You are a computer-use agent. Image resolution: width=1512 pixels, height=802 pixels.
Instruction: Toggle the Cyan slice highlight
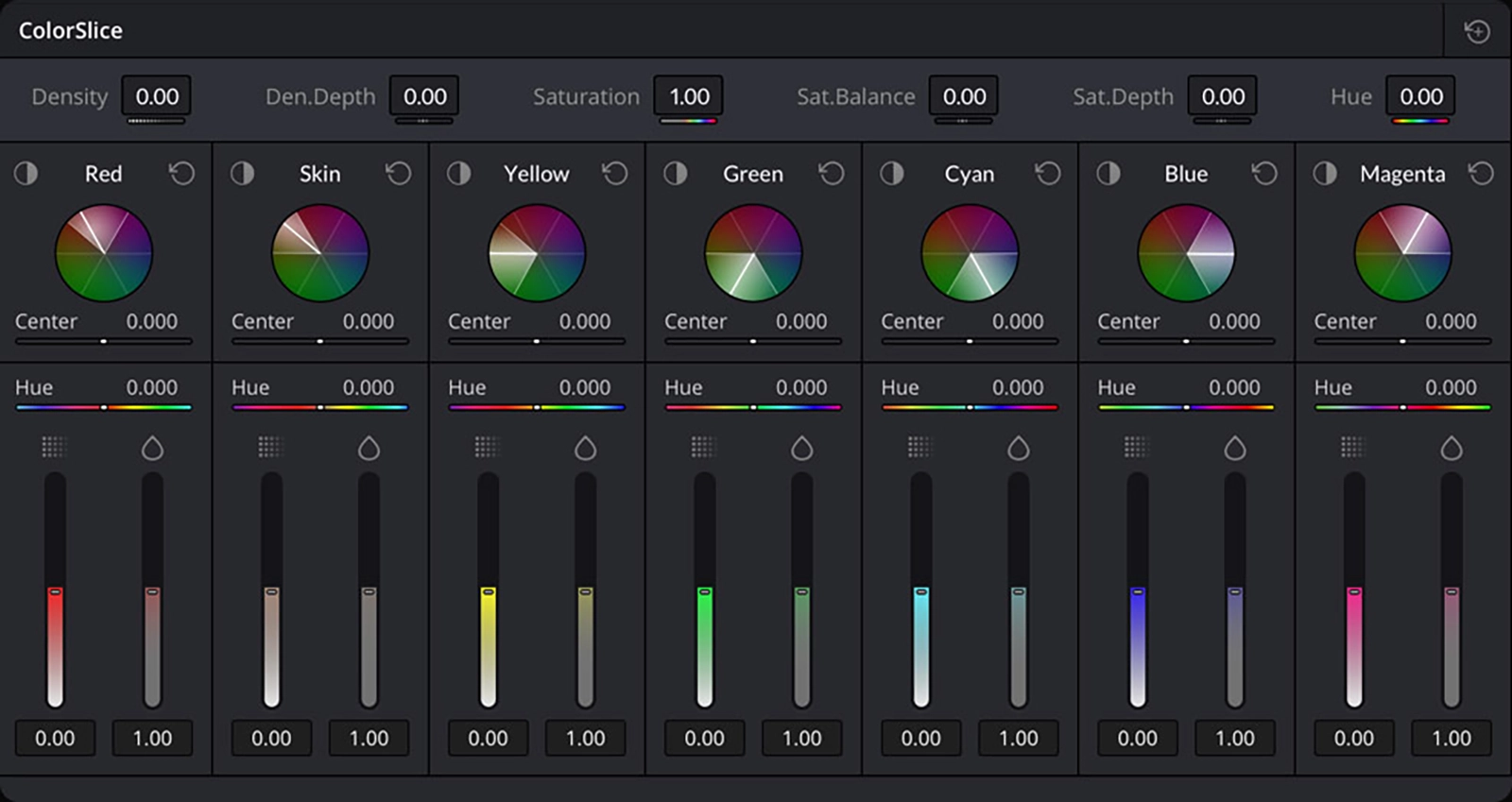point(892,174)
